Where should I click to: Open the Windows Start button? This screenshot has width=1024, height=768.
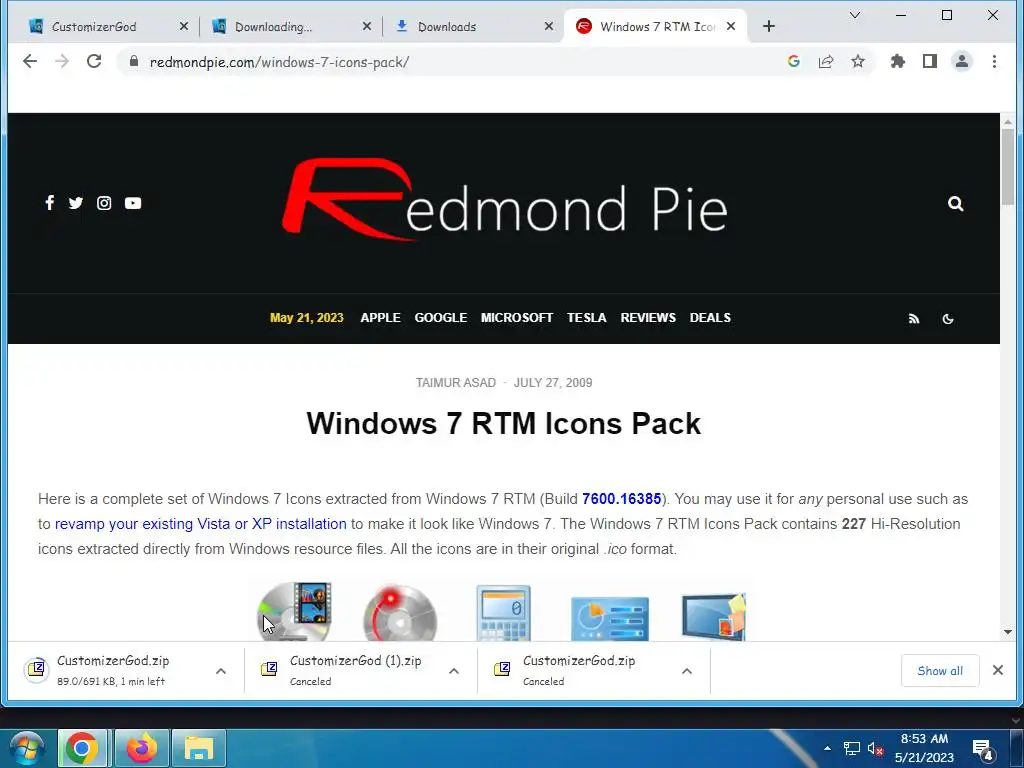pos(27,748)
